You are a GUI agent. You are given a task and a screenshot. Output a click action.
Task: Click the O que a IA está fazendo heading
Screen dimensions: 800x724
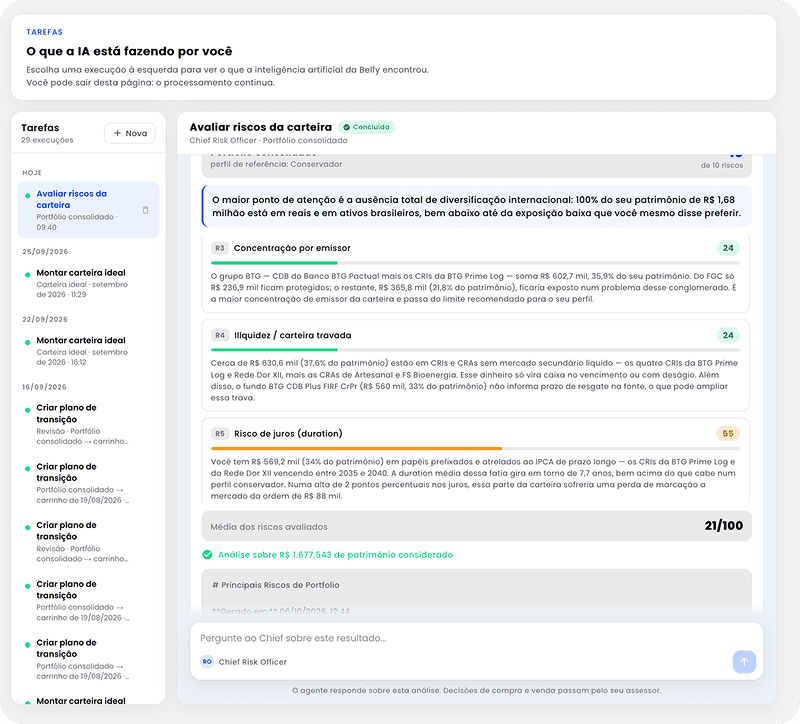pos(129,51)
